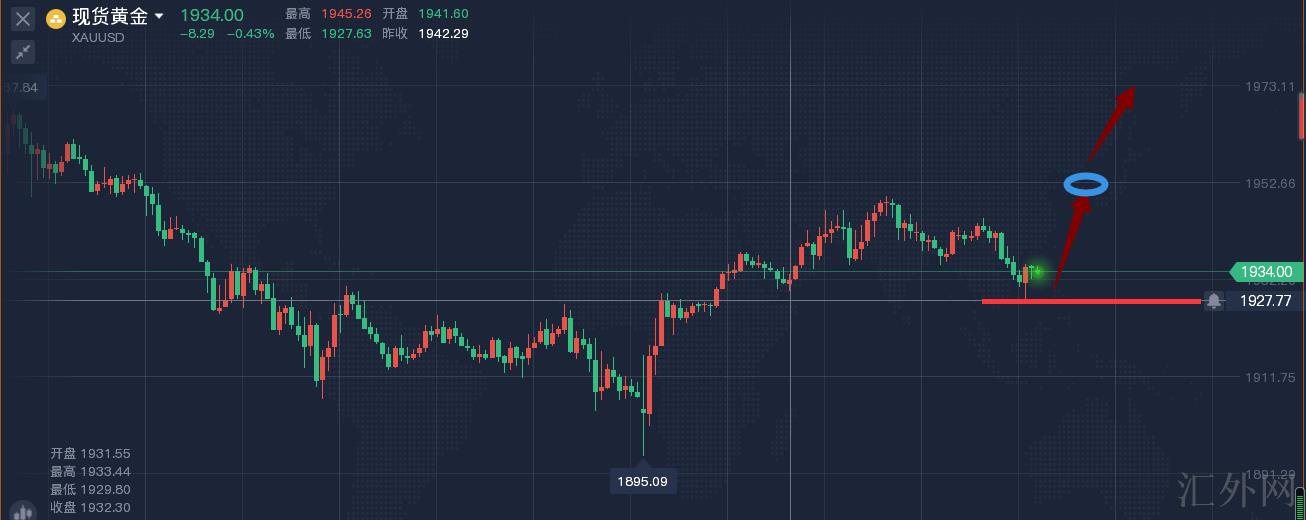
Task: Select the blue ellipse target marker
Action: 1086,185
